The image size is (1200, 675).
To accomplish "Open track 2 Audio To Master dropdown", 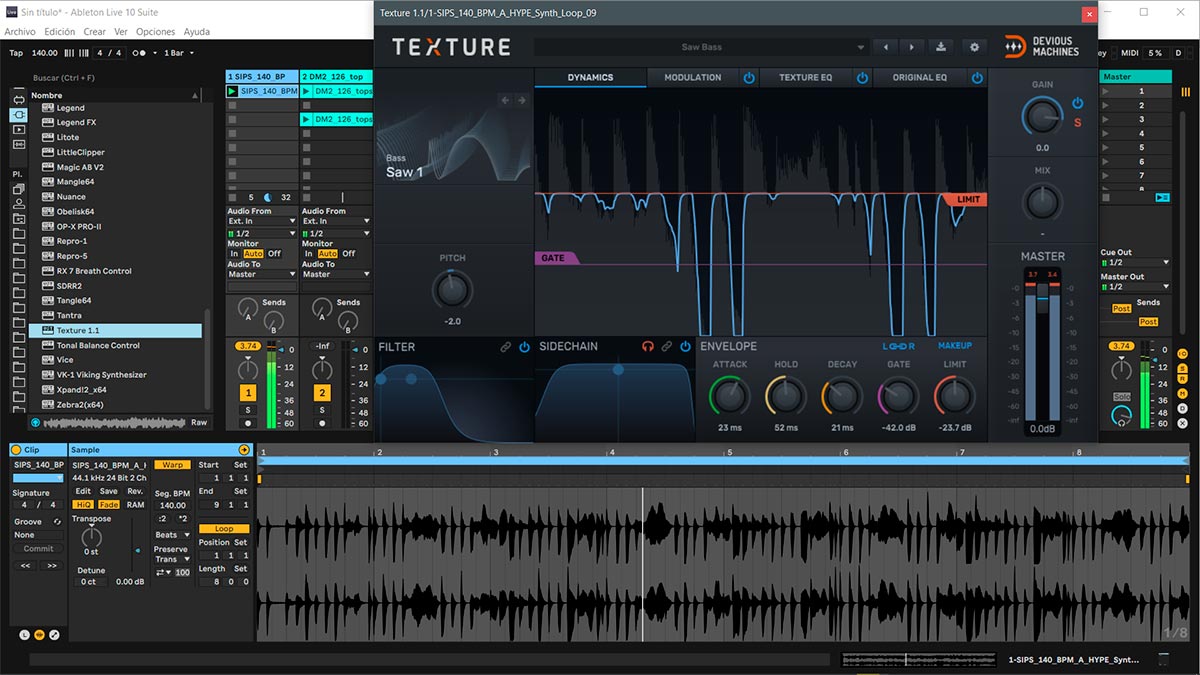I will (x=336, y=274).
